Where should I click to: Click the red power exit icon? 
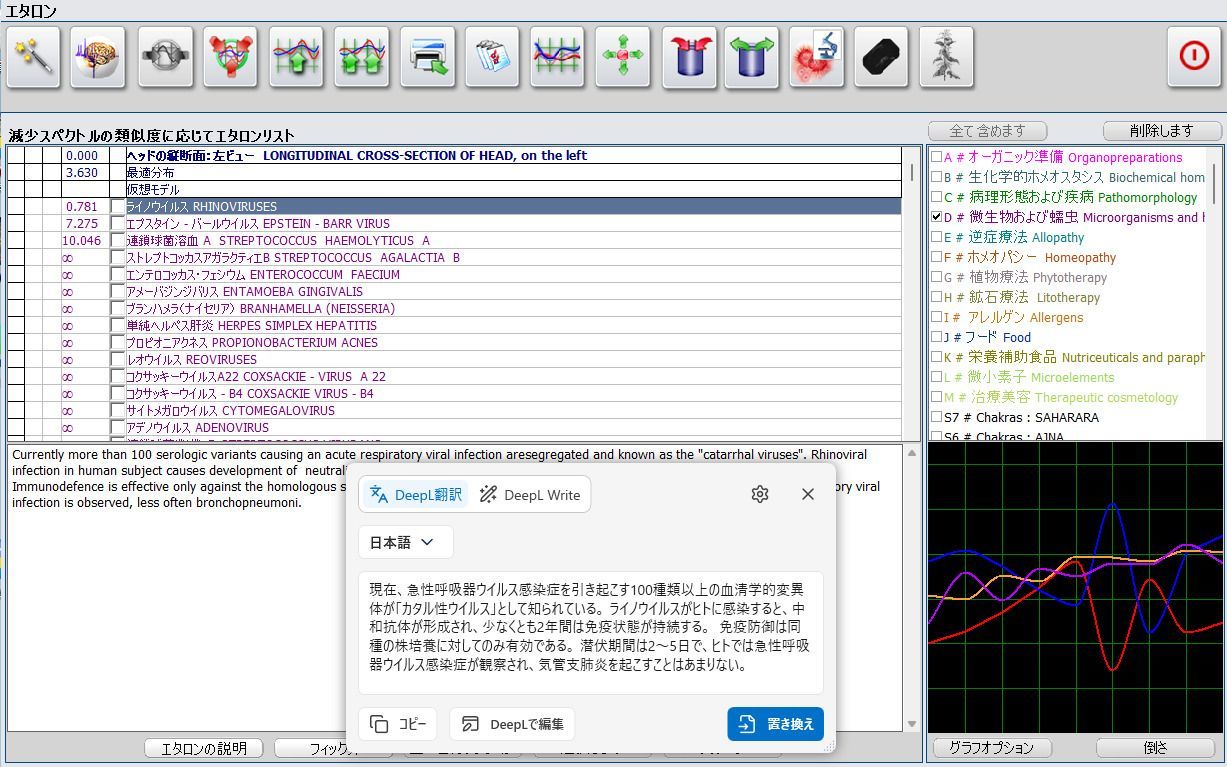pos(1193,56)
